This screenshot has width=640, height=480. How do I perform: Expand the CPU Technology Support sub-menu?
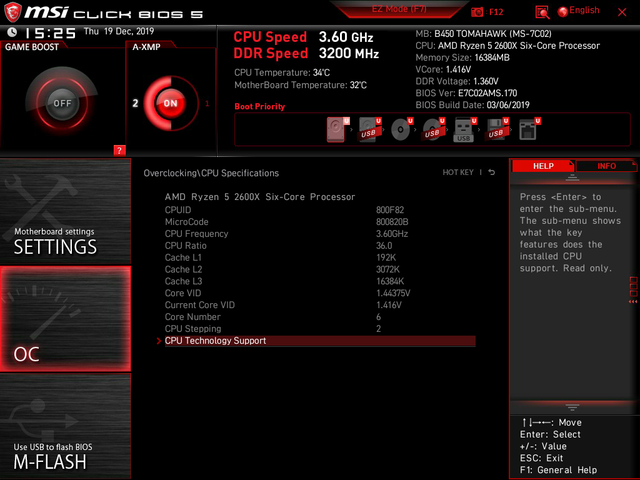[320, 341]
